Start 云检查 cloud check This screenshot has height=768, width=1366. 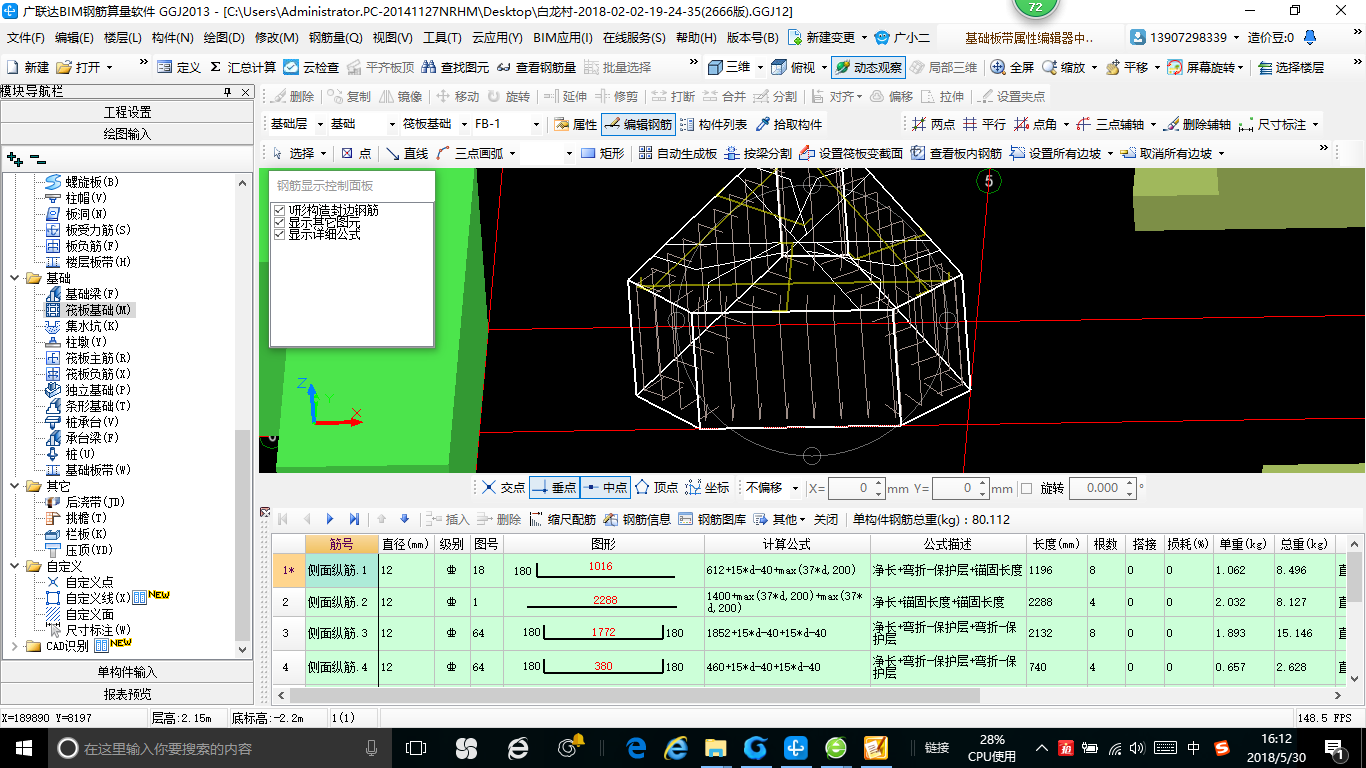312,67
